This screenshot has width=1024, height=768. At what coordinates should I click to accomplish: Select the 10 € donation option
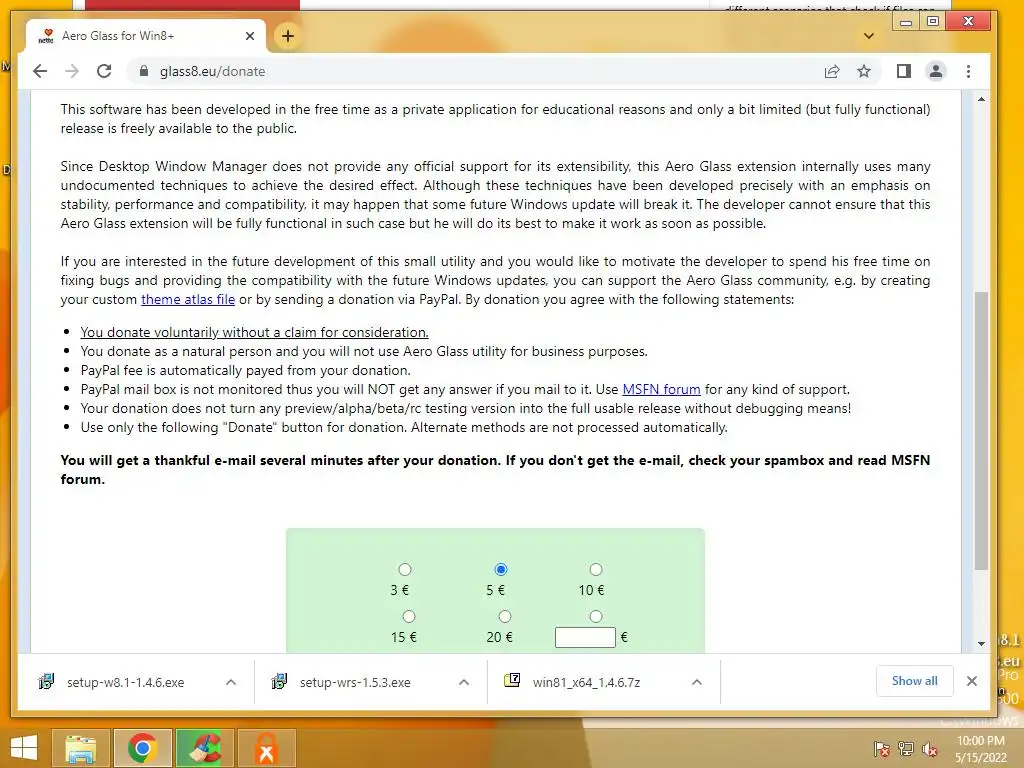click(596, 569)
